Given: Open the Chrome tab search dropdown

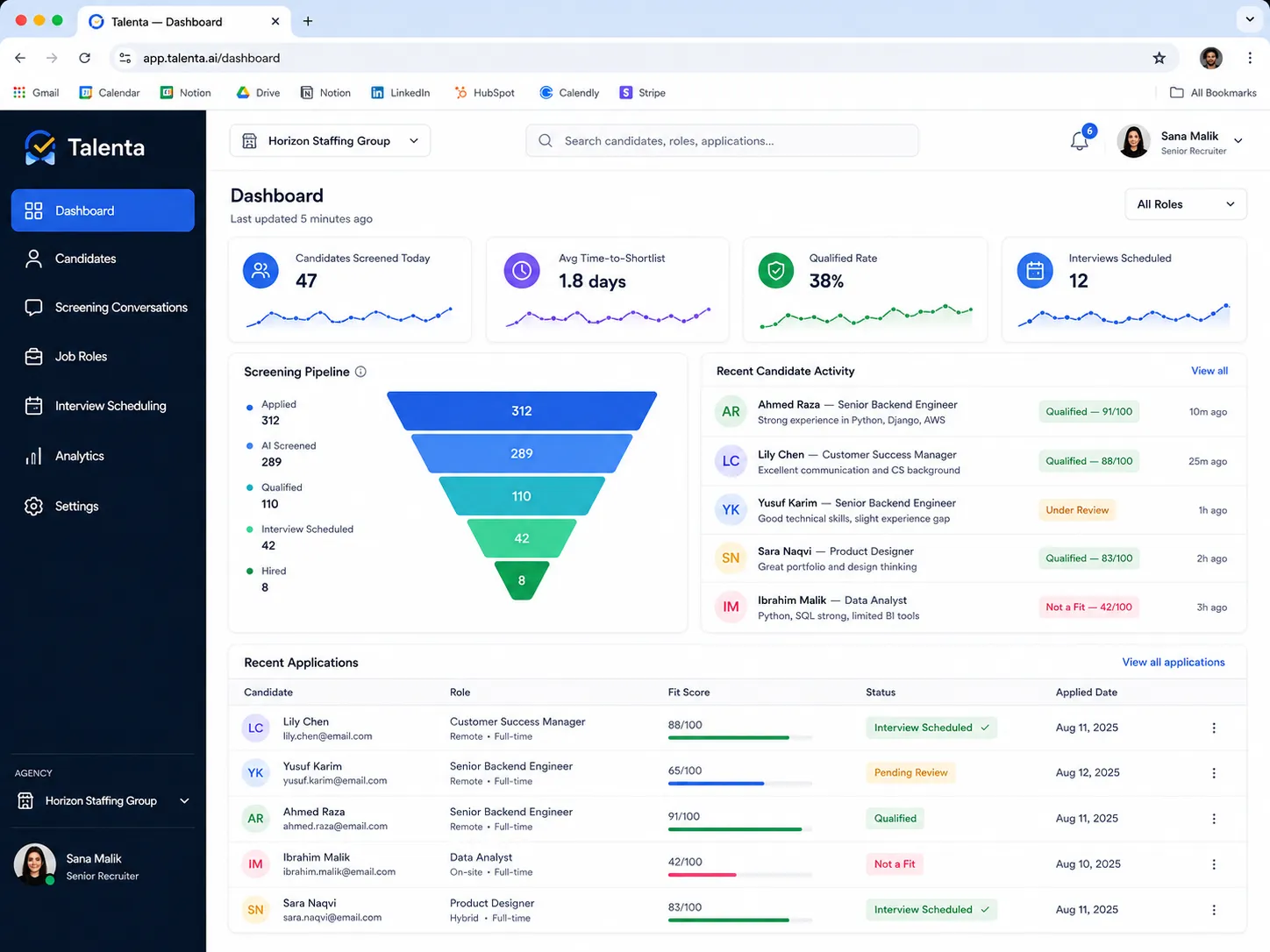Looking at the screenshot, I should (1250, 18).
